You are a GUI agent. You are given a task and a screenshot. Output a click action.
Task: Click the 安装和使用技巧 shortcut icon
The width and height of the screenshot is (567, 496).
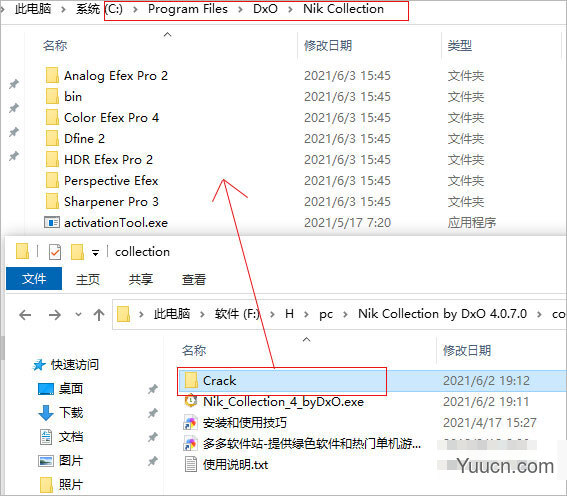pos(191,423)
